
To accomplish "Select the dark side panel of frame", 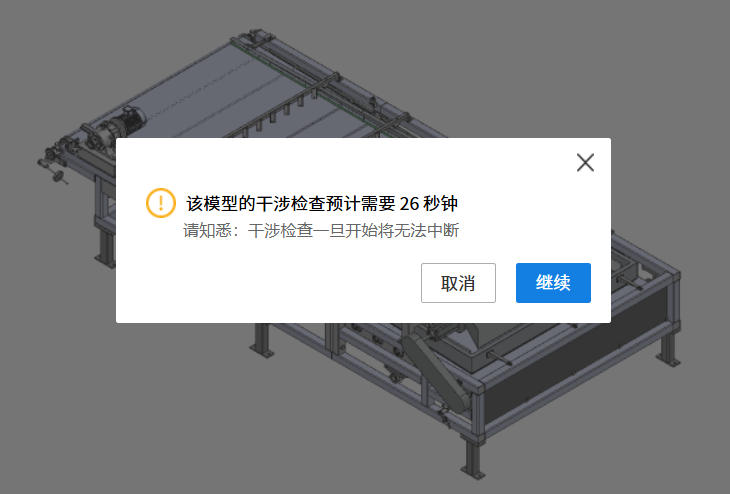I will [x=575, y=354].
